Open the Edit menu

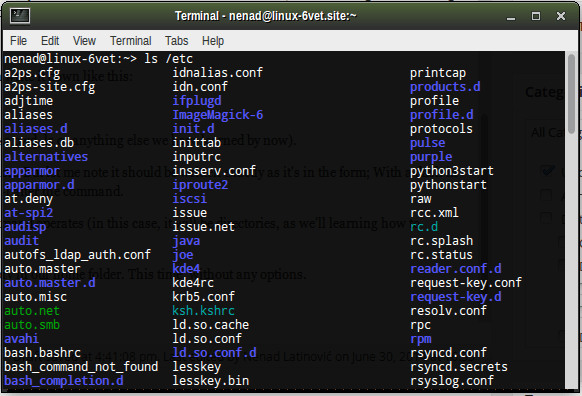50,40
